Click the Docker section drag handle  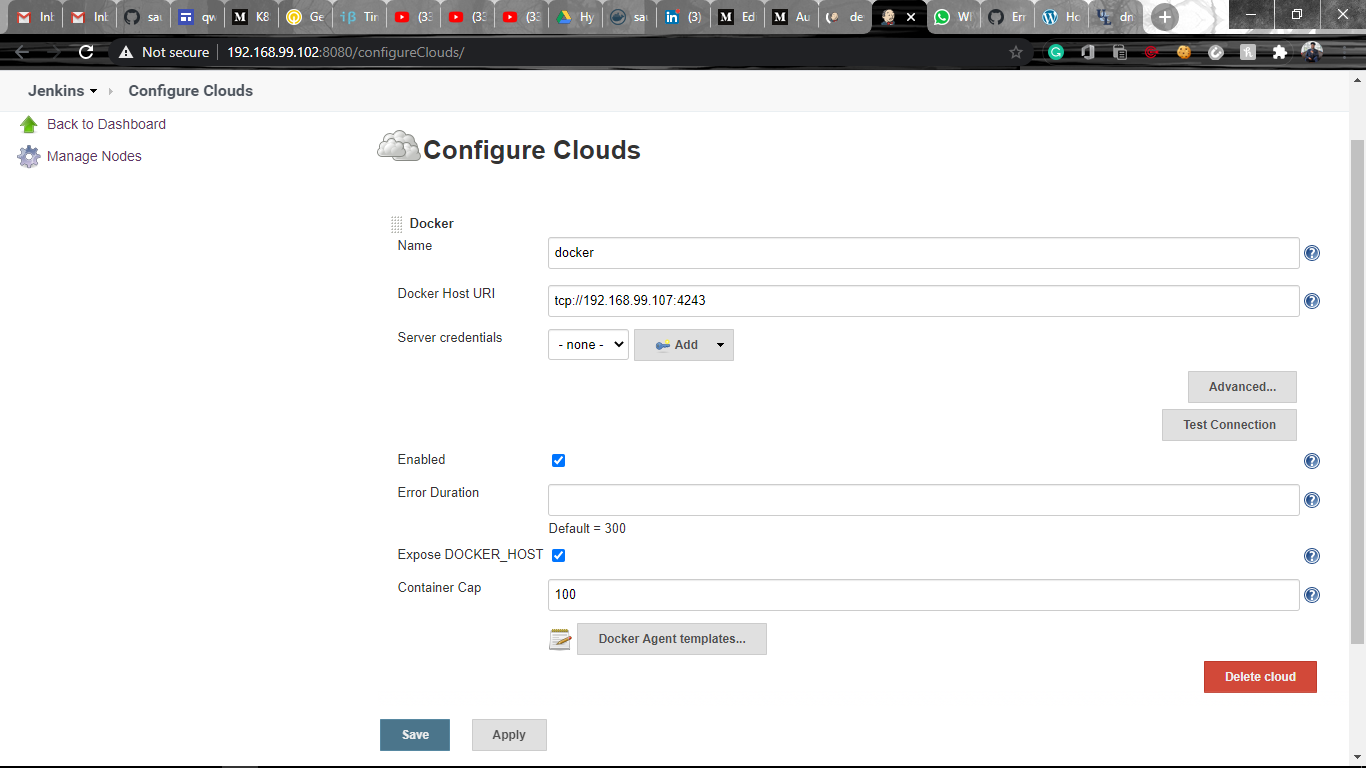coord(397,225)
